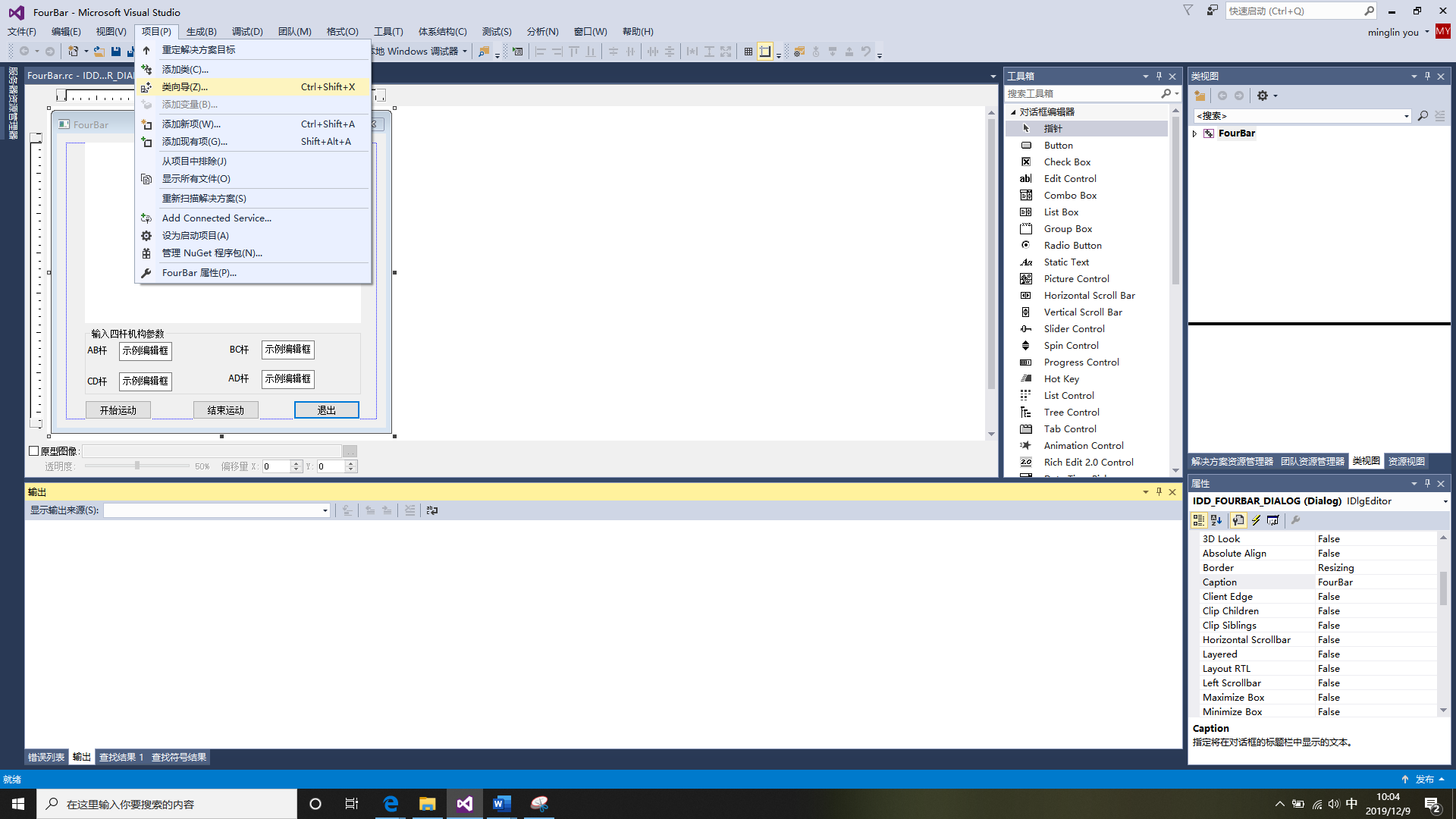This screenshot has height=819, width=1456.
Task: Click the exit button in dialog
Action: coord(326,410)
